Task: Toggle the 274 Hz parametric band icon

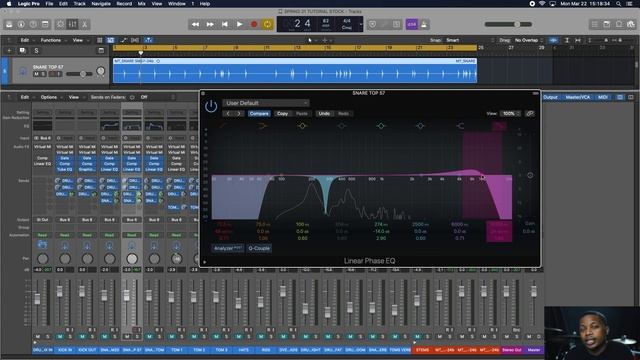Action: 381,126
